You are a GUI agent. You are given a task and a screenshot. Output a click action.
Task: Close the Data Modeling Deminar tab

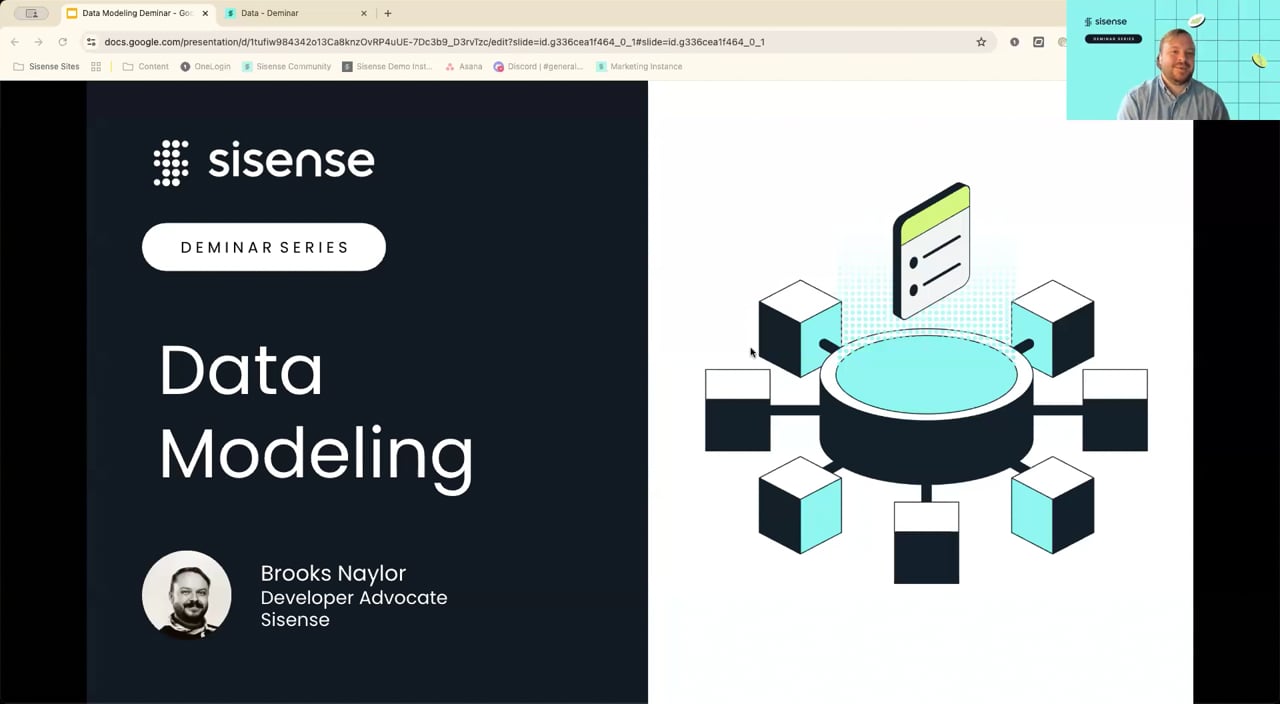[205, 13]
